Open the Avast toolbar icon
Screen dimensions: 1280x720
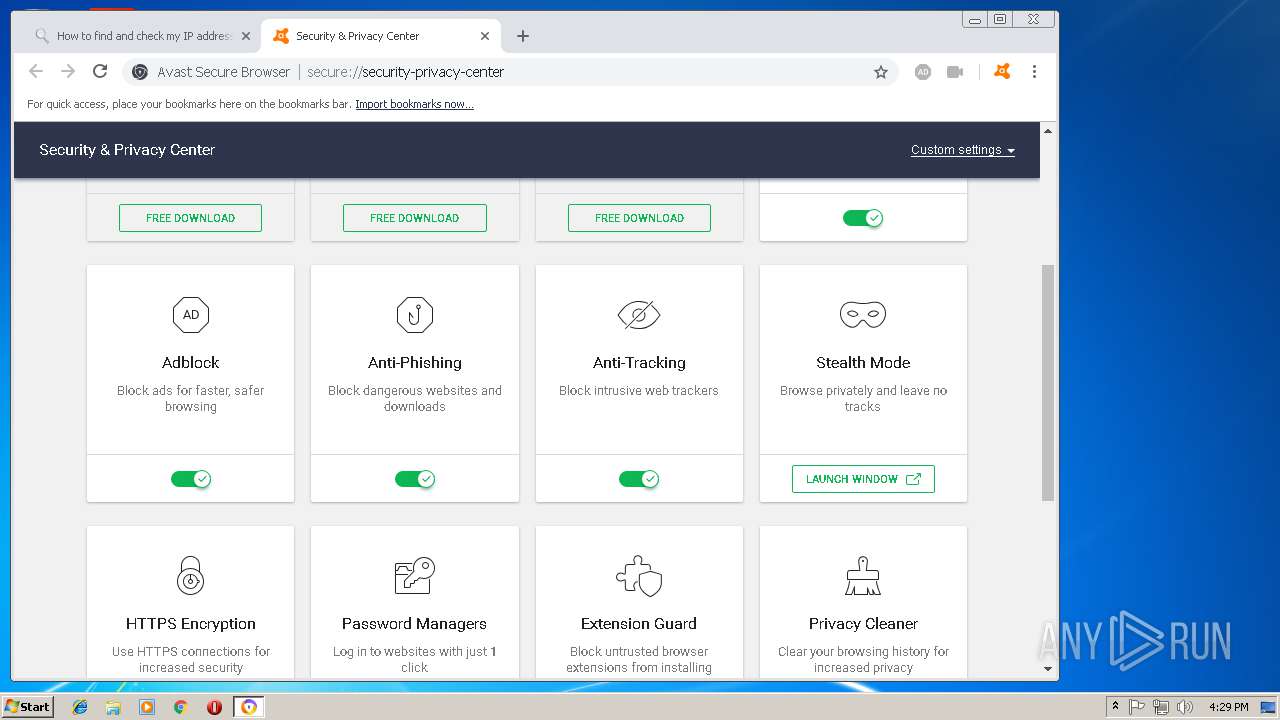pos(1002,71)
